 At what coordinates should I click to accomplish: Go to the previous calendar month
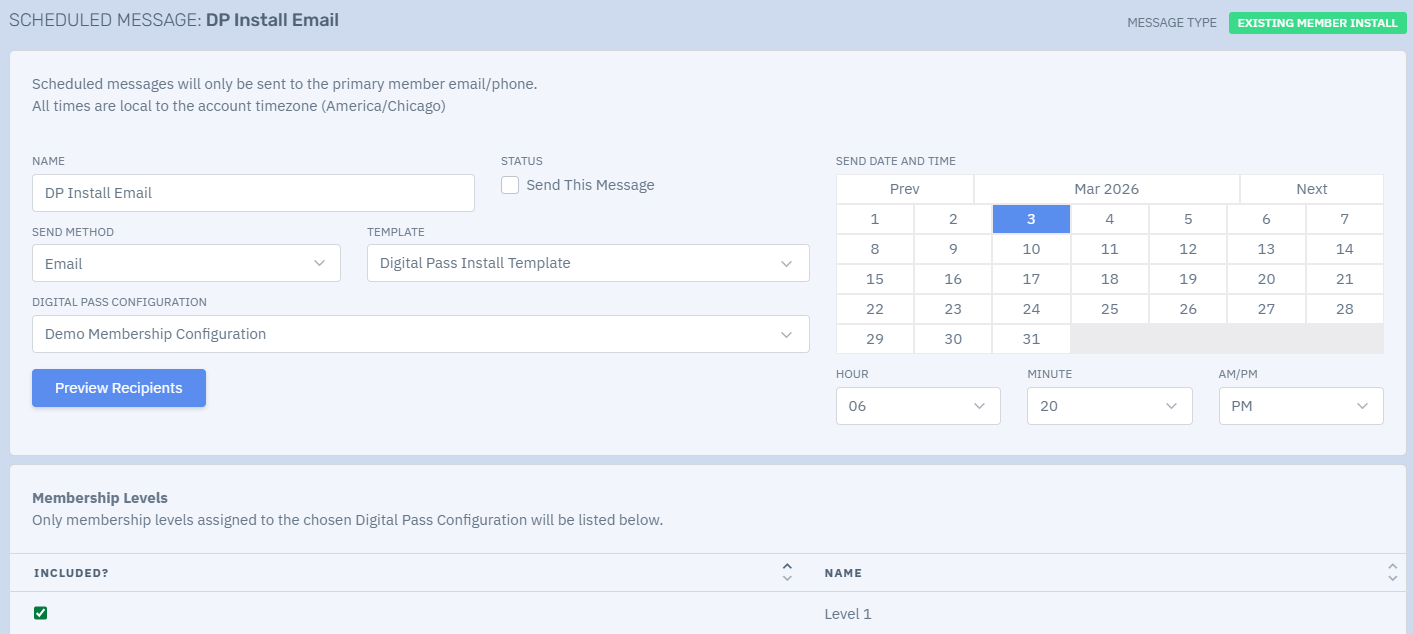tap(905, 189)
